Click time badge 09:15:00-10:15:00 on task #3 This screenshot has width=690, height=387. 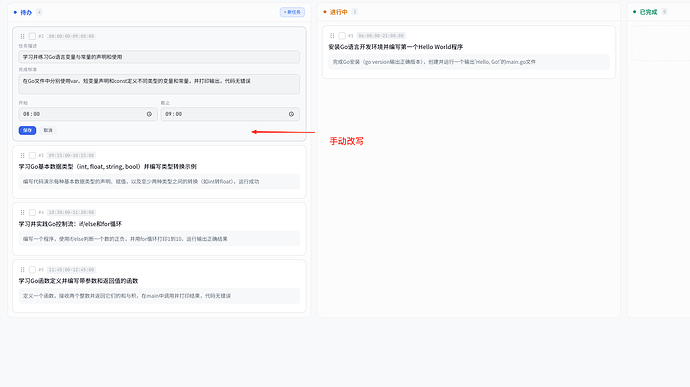point(71,155)
